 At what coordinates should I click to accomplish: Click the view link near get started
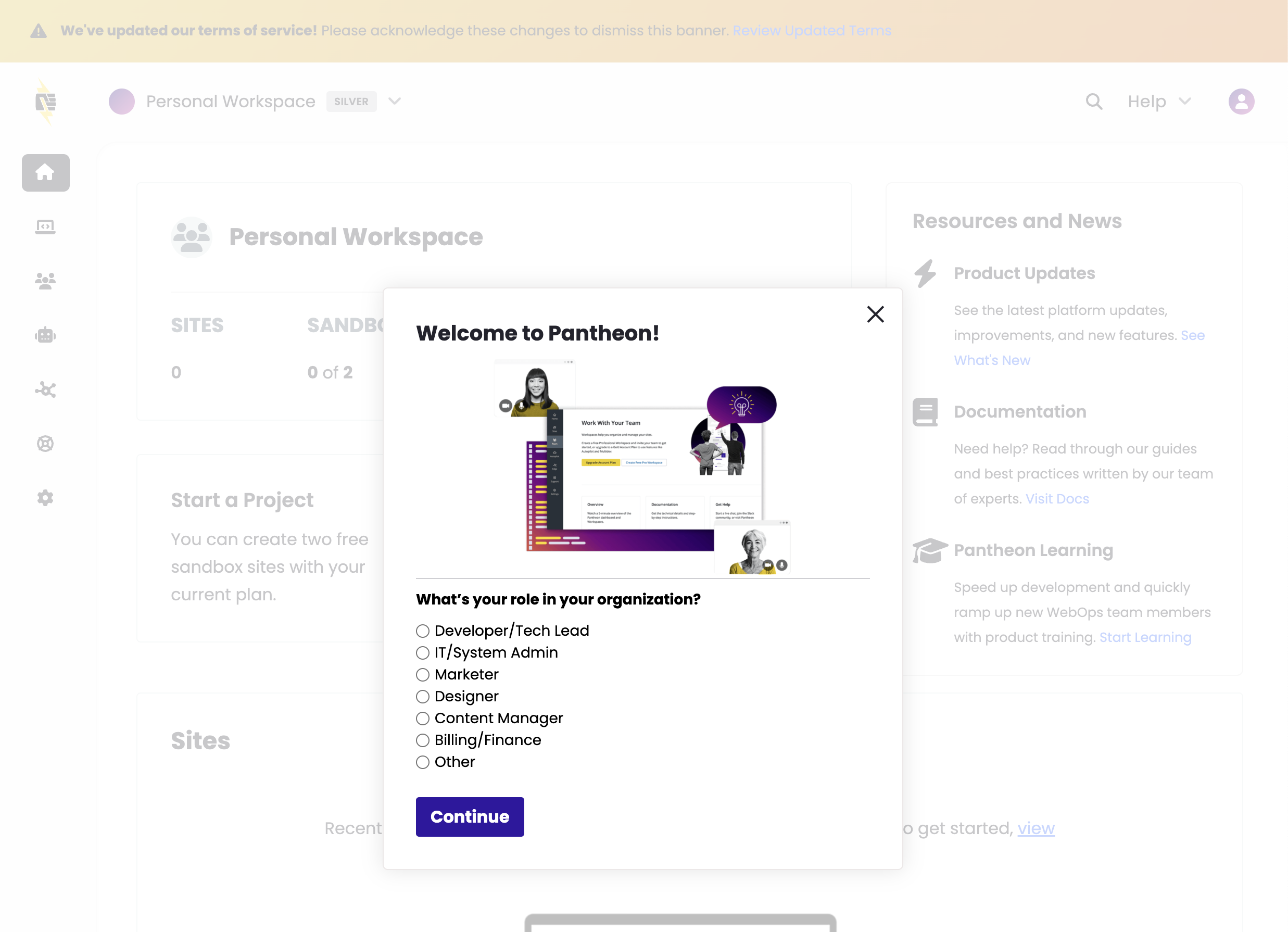click(x=1036, y=828)
